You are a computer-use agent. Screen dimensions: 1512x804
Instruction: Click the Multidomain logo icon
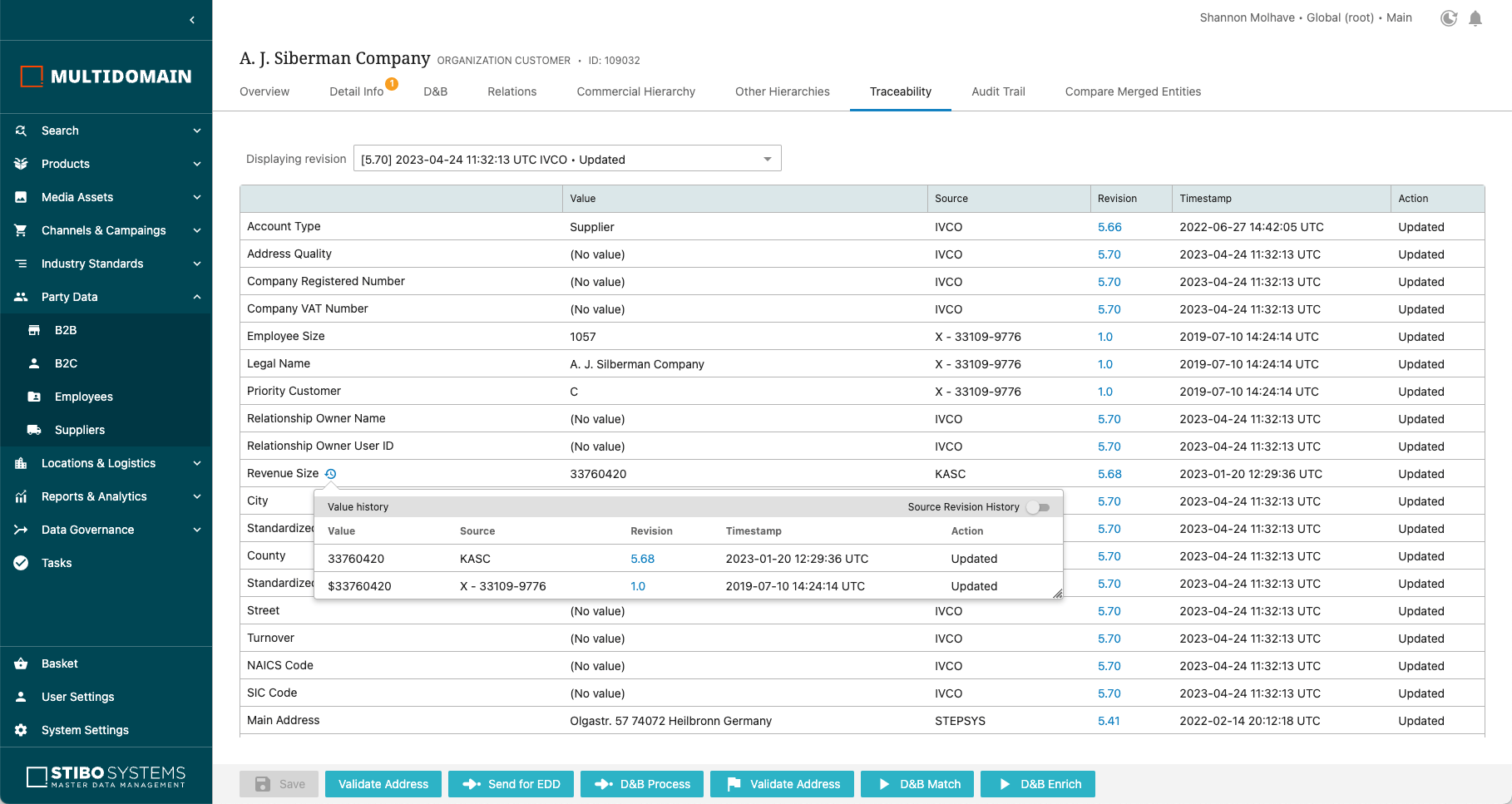click(32, 76)
